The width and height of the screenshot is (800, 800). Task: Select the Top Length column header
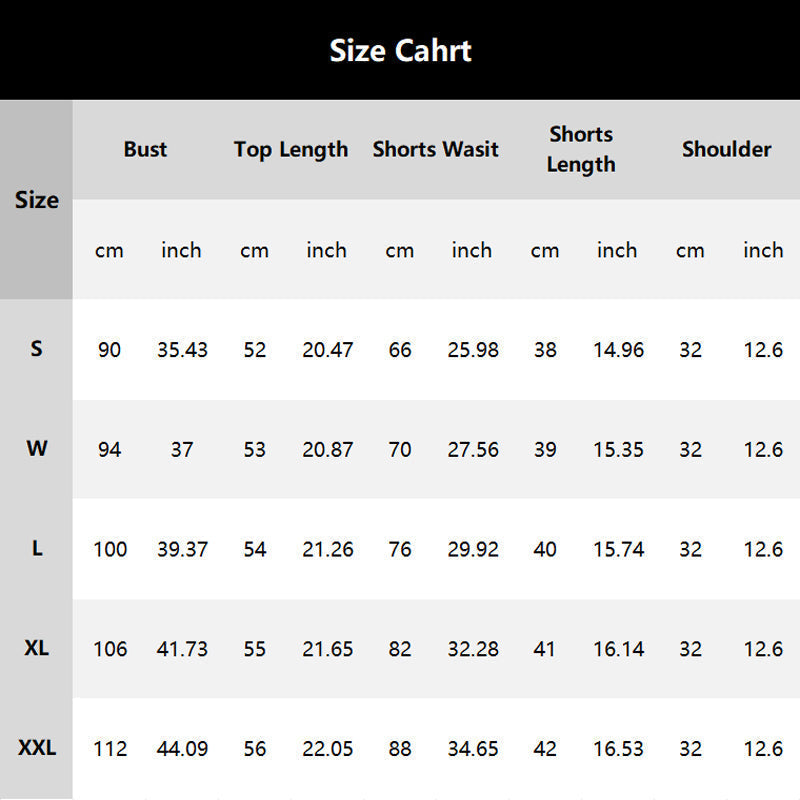291,149
